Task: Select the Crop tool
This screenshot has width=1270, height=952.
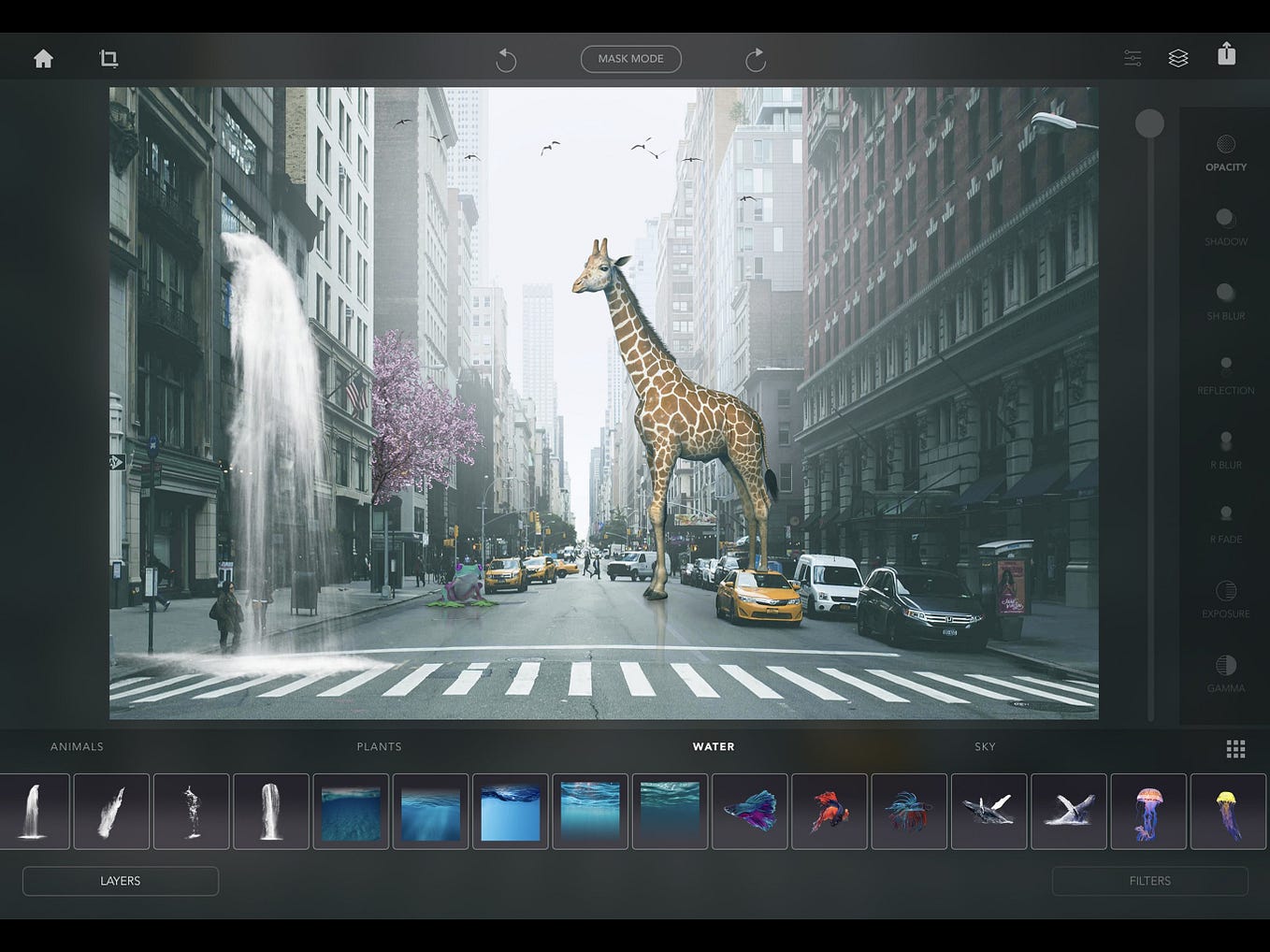Action: pos(108,58)
